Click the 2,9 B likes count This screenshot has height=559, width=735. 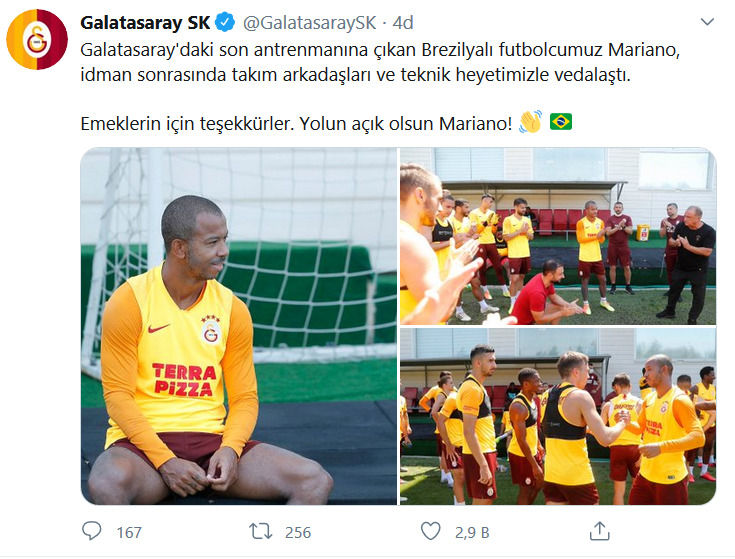click(472, 532)
